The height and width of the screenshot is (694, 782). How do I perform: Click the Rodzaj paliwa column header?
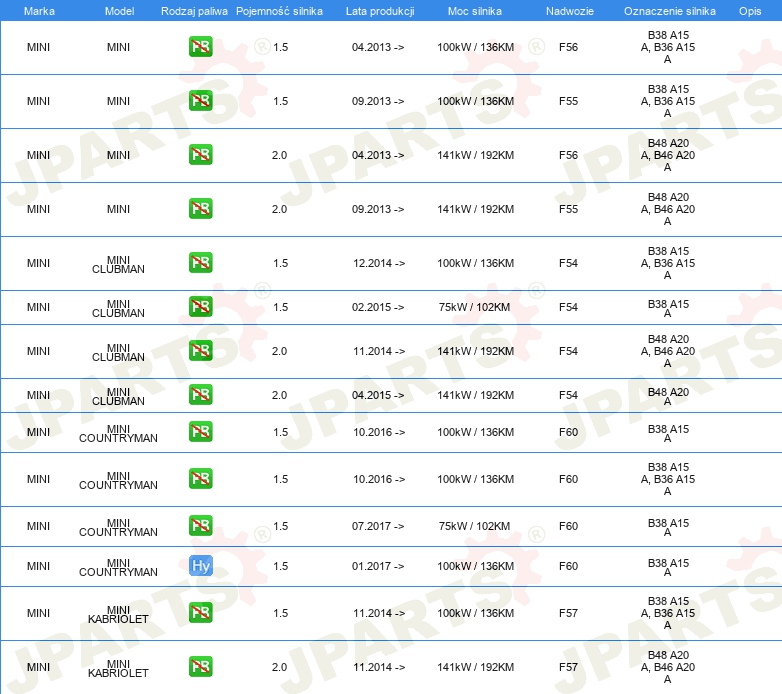(194, 11)
